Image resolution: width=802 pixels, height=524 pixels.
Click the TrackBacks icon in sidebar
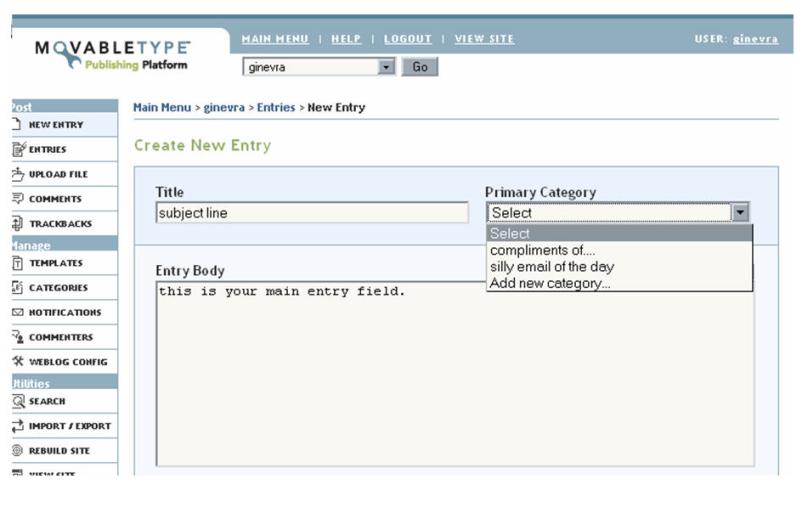18,223
